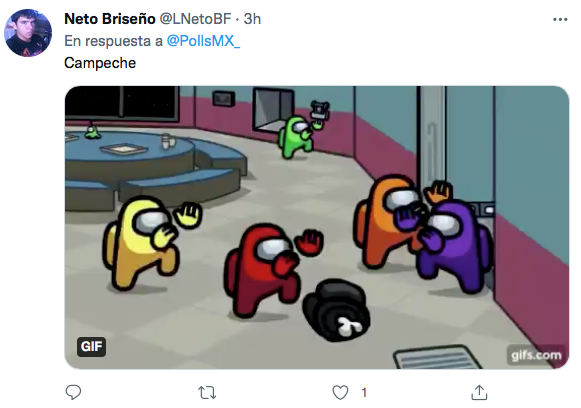The image size is (581, 408).
Task: Click the green crewmate near the doorway
Action: 298,136
